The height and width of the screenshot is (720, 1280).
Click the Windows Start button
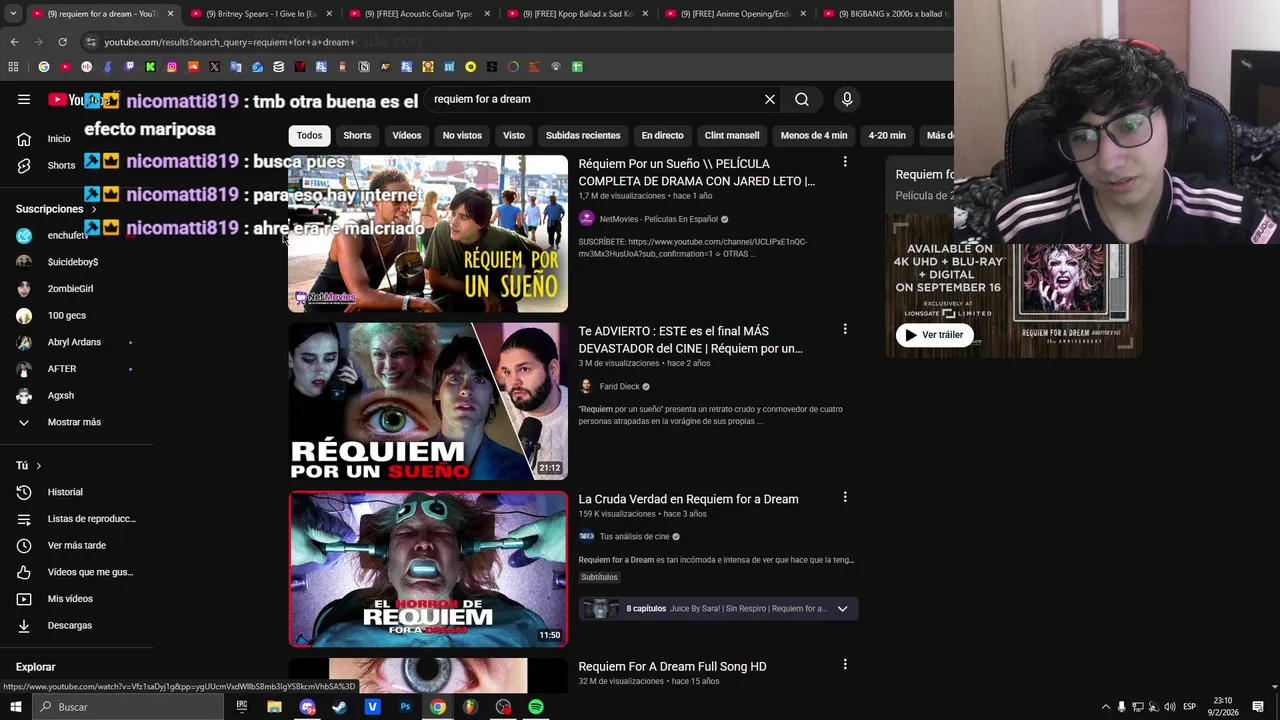pyautogui.click(x=15, y=707)
